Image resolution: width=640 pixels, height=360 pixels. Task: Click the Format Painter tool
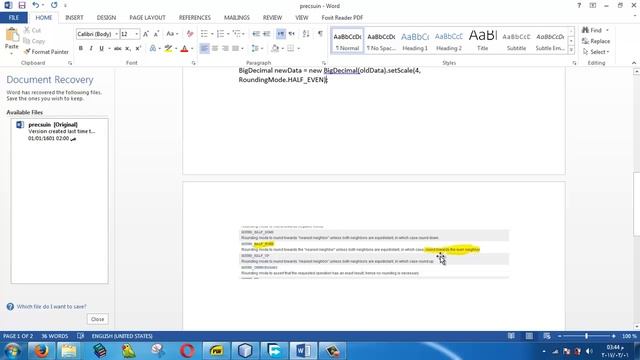click(x=46, y=52)
